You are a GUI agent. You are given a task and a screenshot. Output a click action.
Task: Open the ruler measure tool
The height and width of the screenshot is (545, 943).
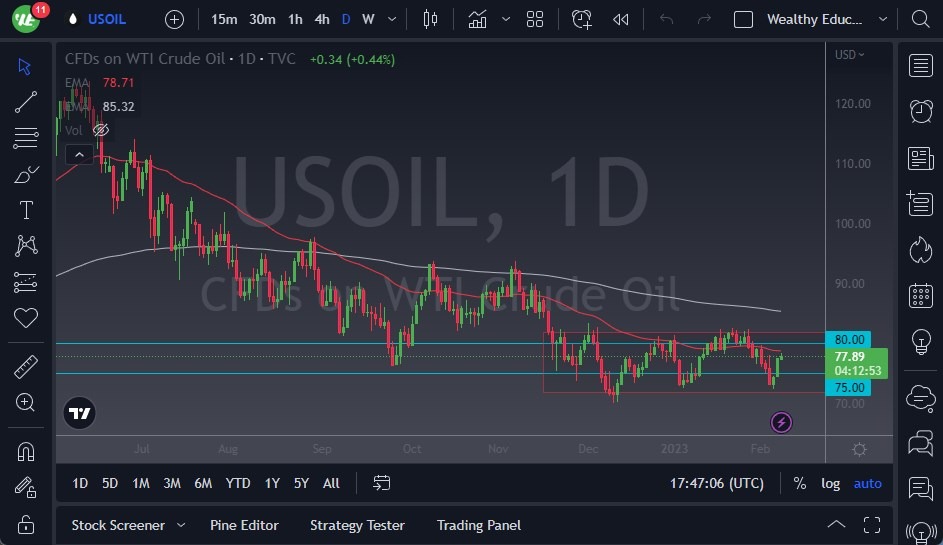click(25, 366)
